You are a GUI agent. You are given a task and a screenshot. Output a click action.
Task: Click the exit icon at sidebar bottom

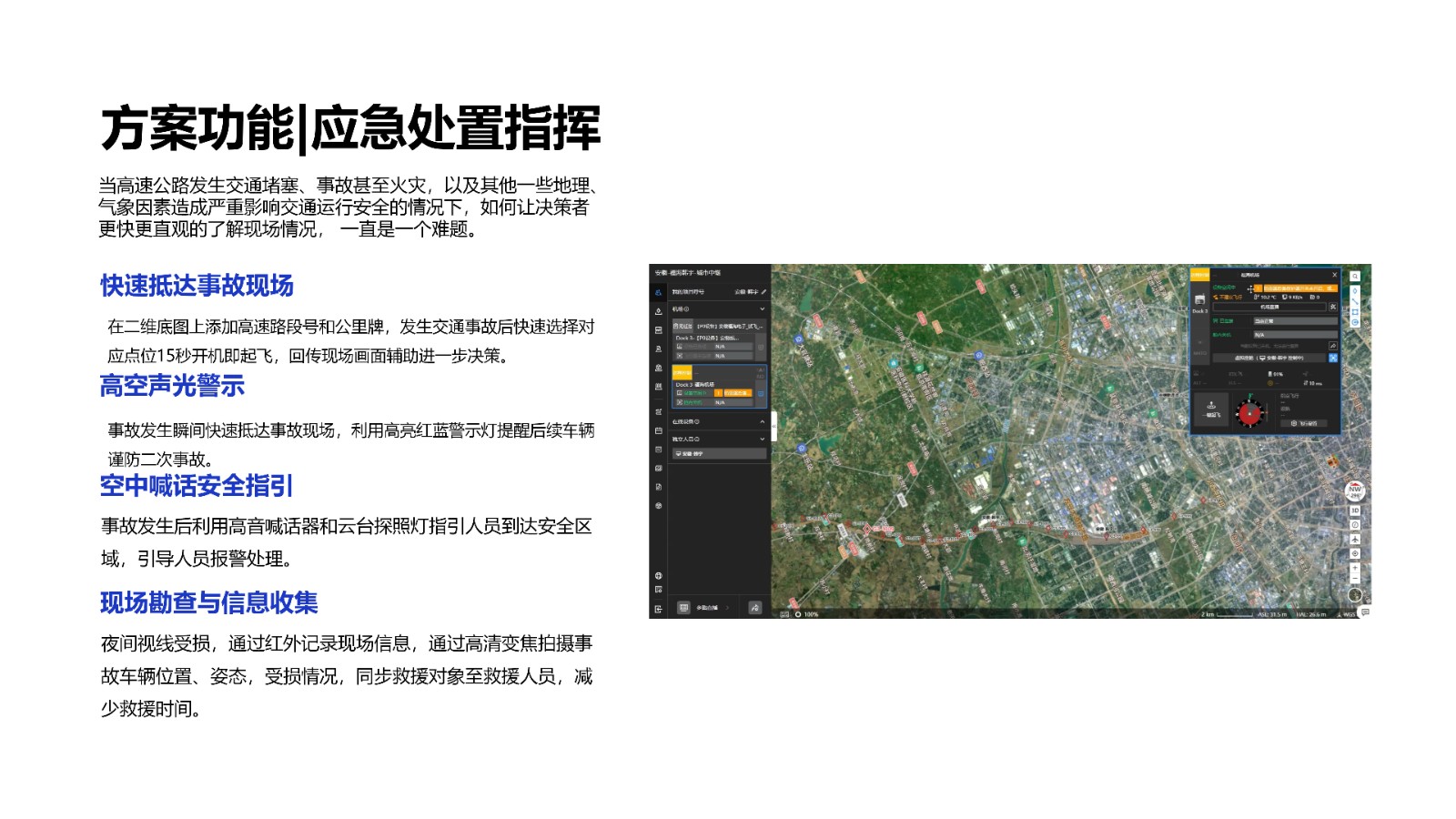[658, 609]
